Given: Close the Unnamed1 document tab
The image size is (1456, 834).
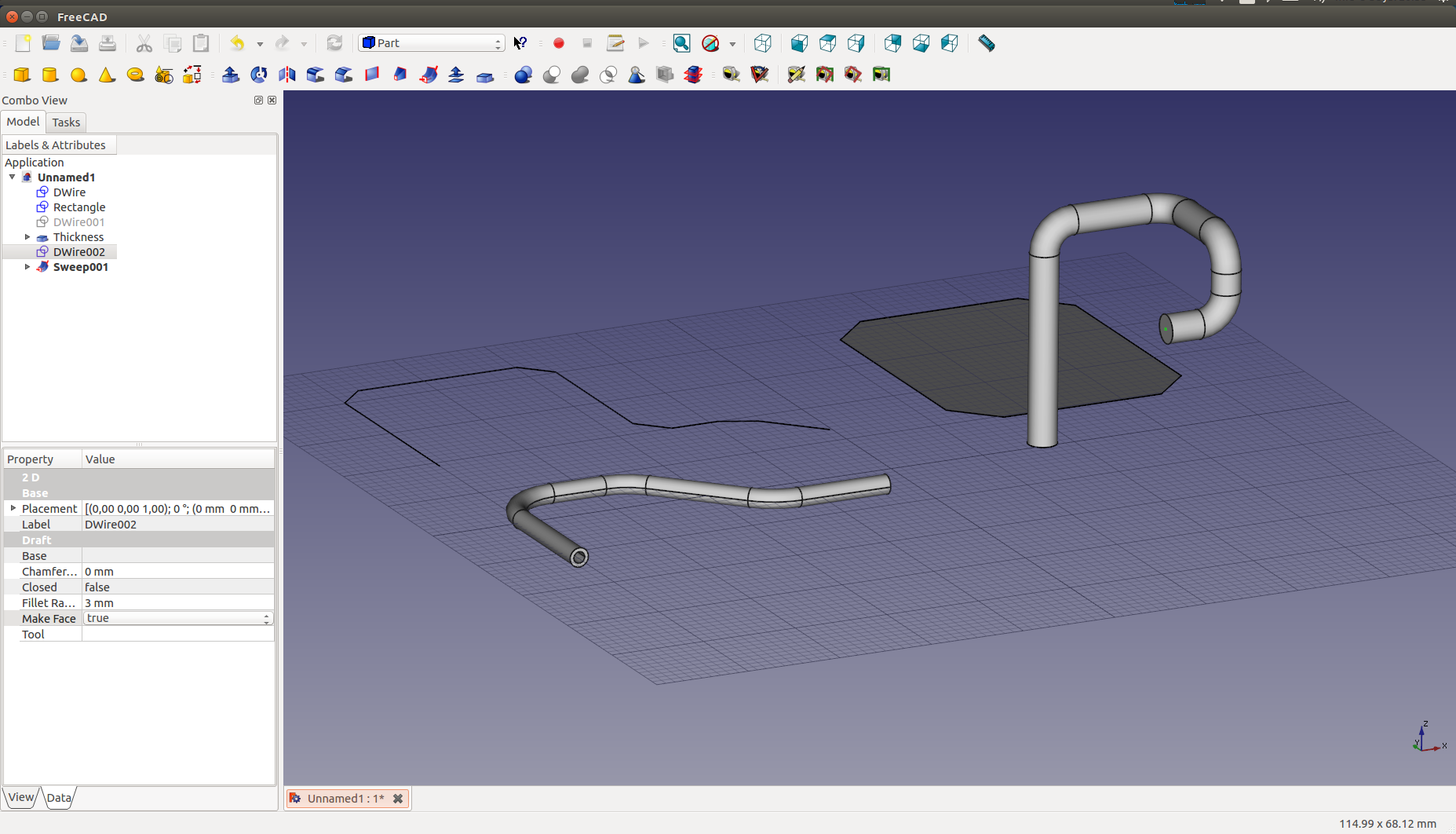Looking at the screenshot, I should tap(398, 799).
